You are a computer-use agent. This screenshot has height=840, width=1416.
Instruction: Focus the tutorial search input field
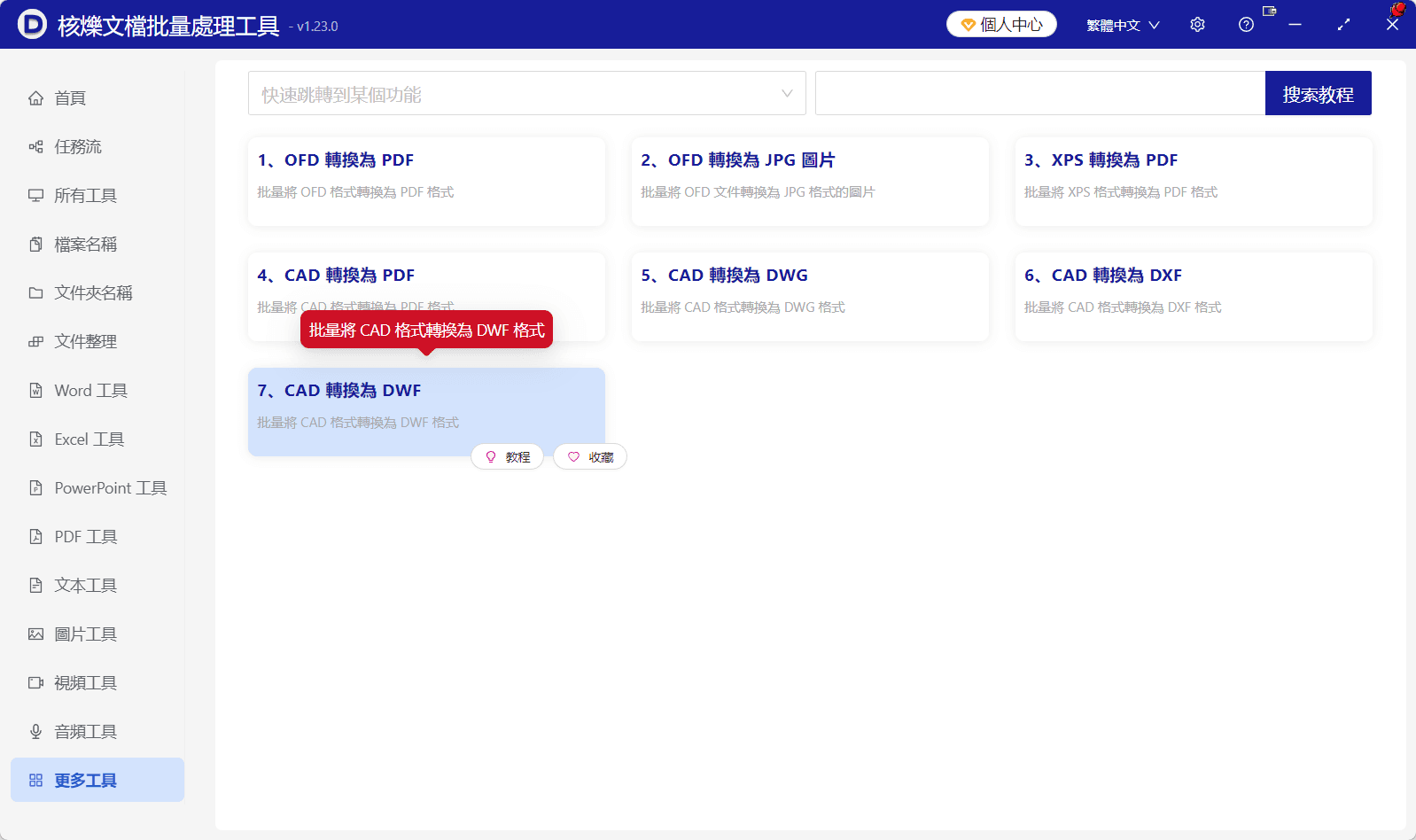(x=1040, y=93)
